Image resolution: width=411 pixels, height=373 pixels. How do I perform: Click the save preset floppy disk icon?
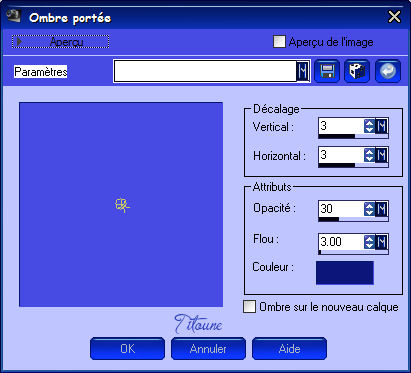click(327, 71)
